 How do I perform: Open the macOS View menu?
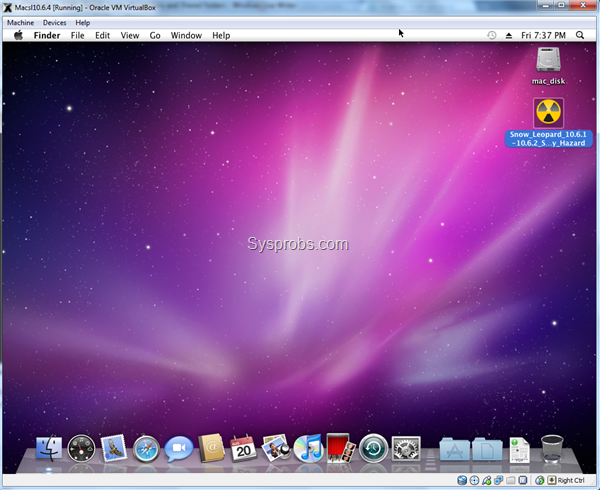coord(130,36)
